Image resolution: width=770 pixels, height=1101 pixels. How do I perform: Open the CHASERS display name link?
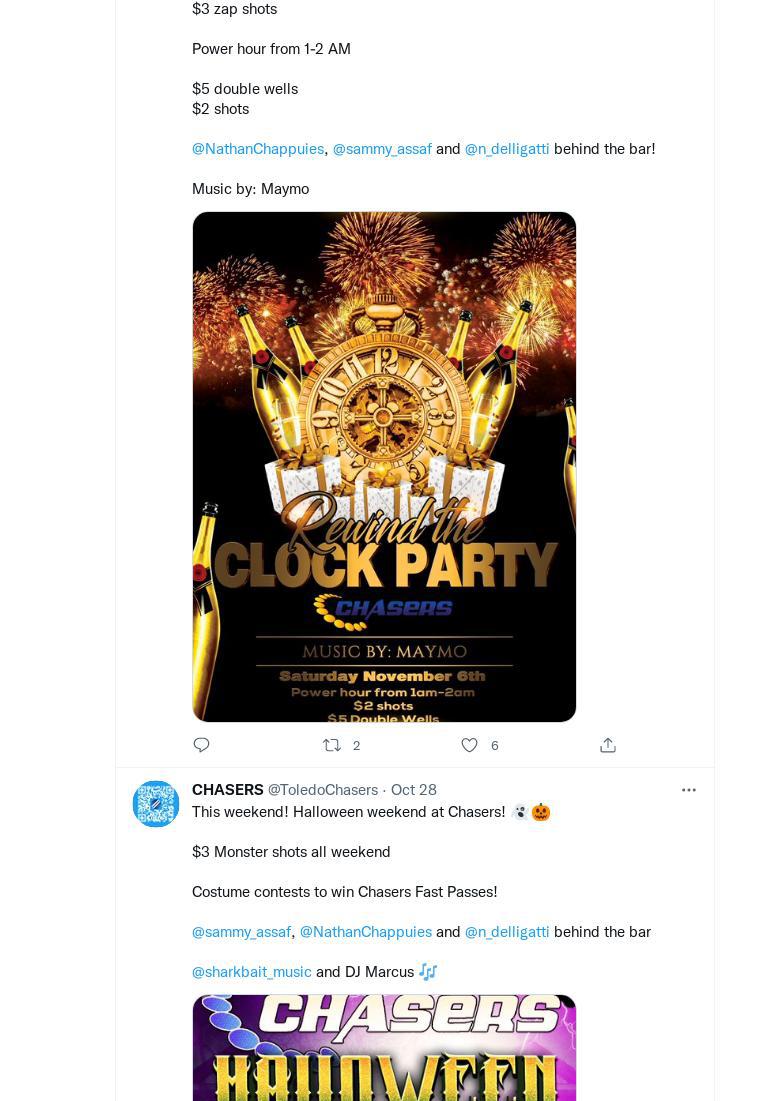point(228,790)
